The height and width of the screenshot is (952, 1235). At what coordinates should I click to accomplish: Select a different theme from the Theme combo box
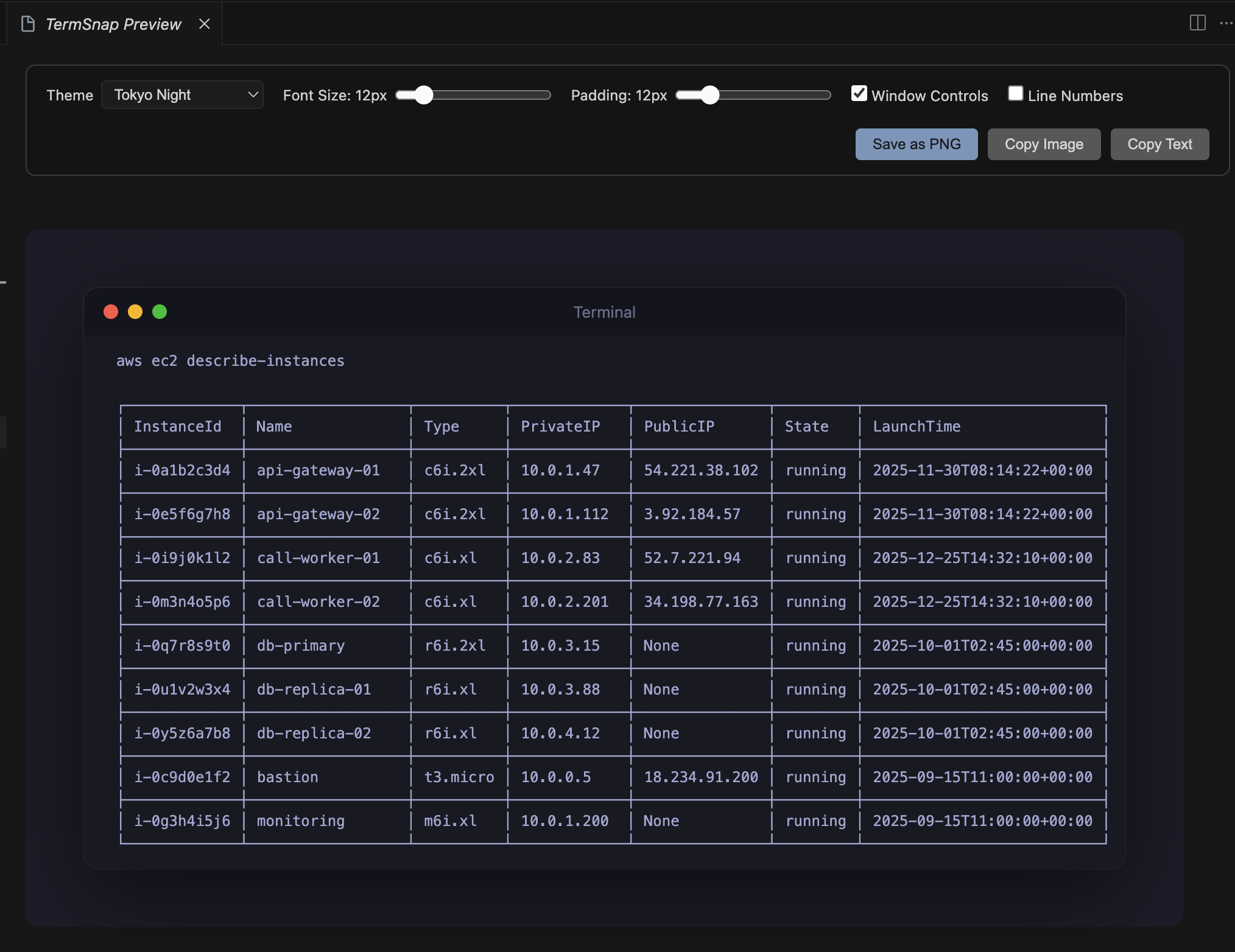[x=182, y=94]
